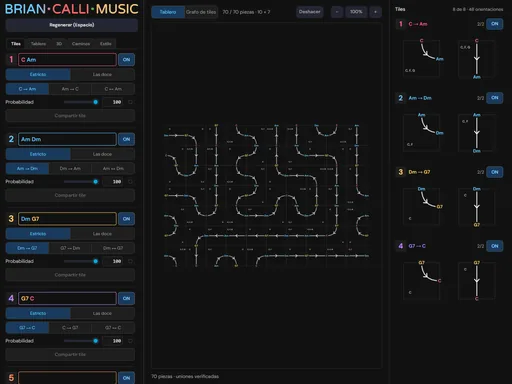Choose G7 → Dm direction for tile 3
This screenshot has width=512, height=384.
pyautogui.click(x=70, y=248)
